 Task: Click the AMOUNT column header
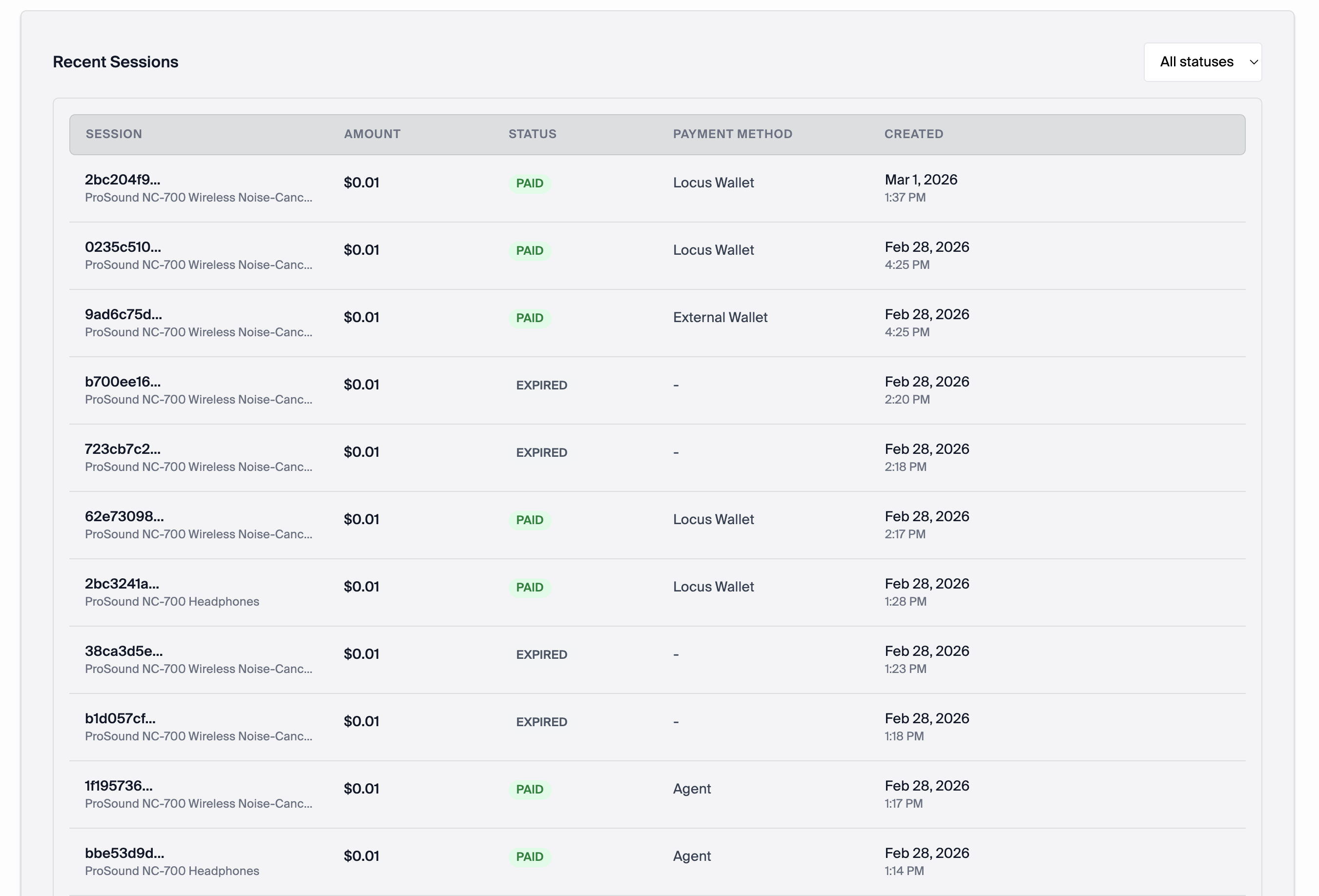372,134
